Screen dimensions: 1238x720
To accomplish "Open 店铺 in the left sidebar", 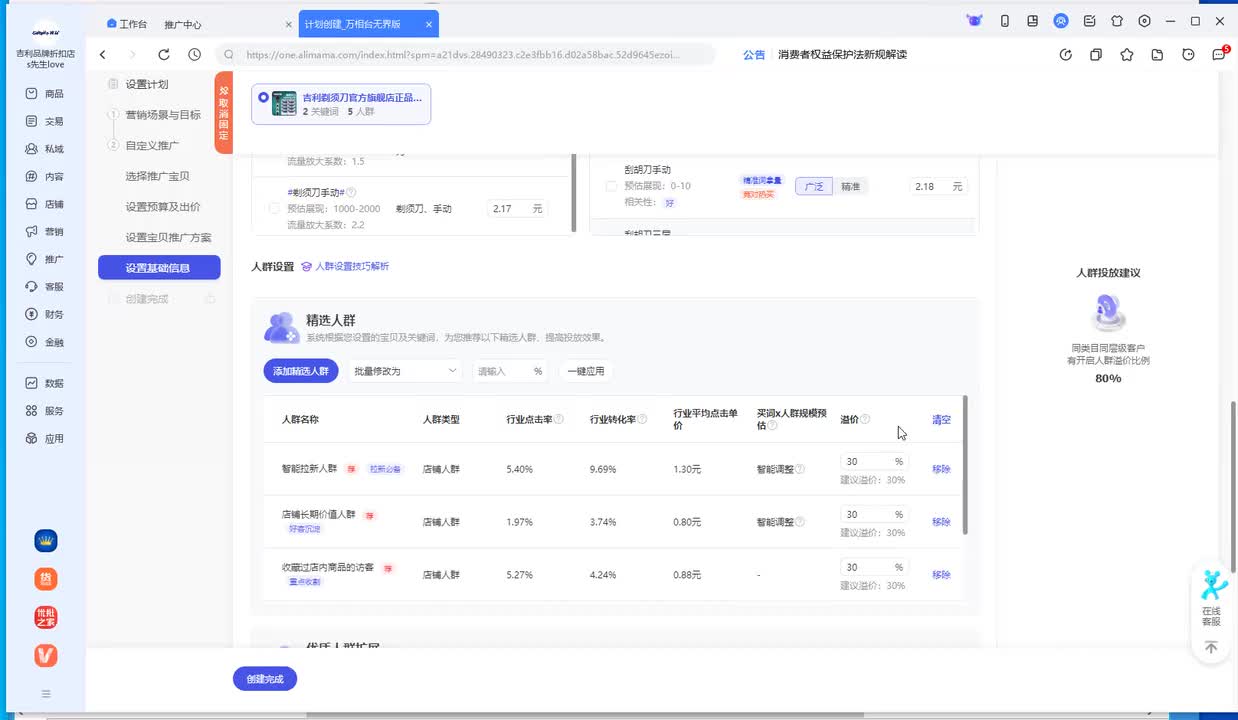I will point(44,204).
